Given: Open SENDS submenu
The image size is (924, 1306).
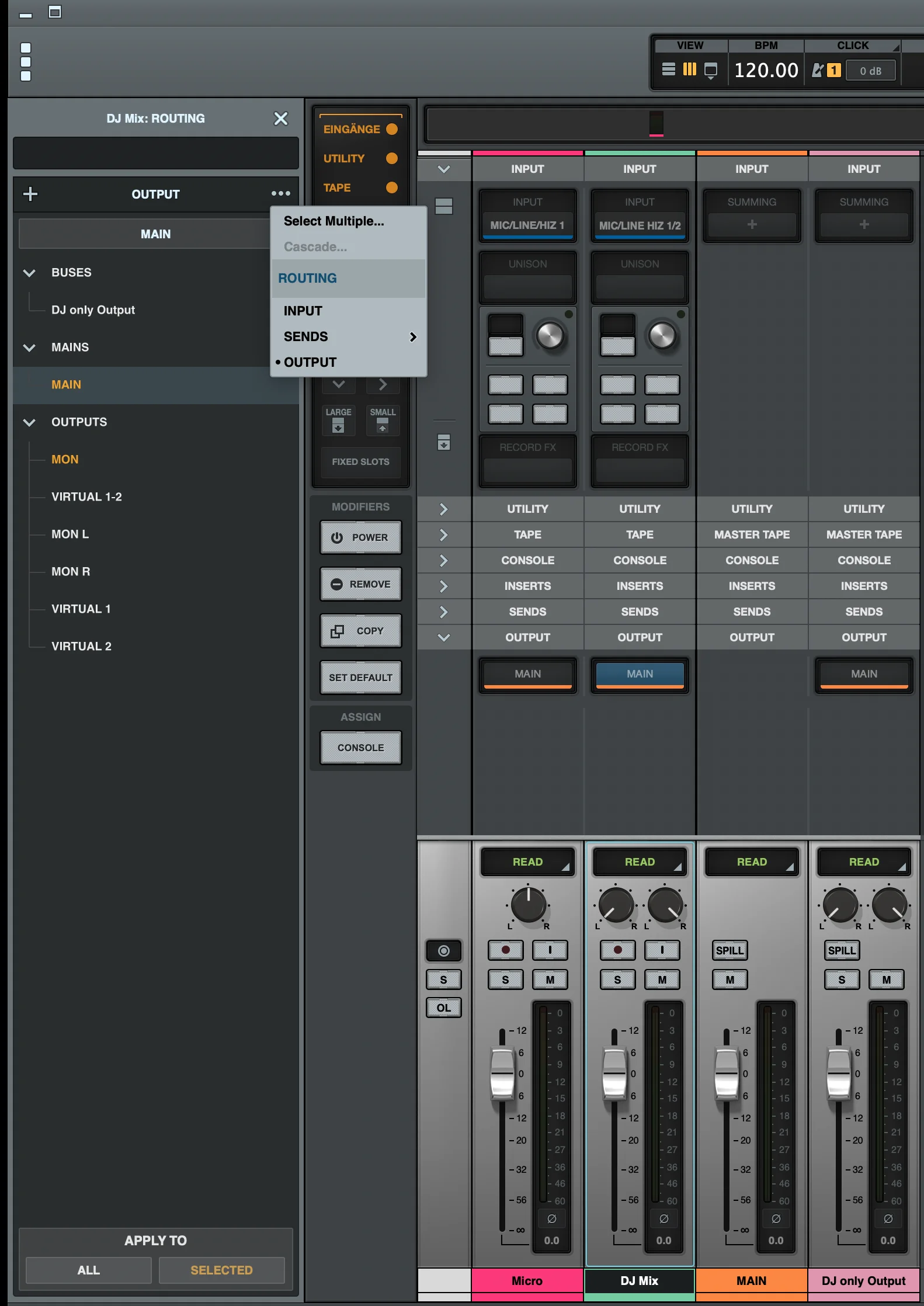Looking at the screenshot, I should (349, 336).
